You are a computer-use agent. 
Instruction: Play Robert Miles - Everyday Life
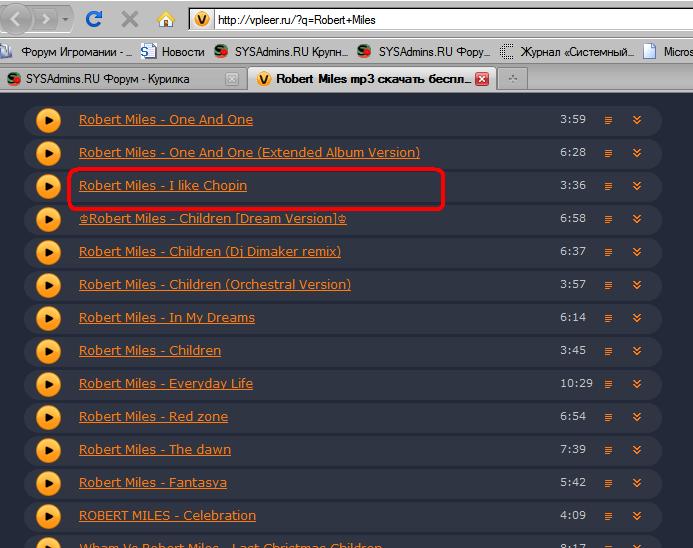point(48,384)
